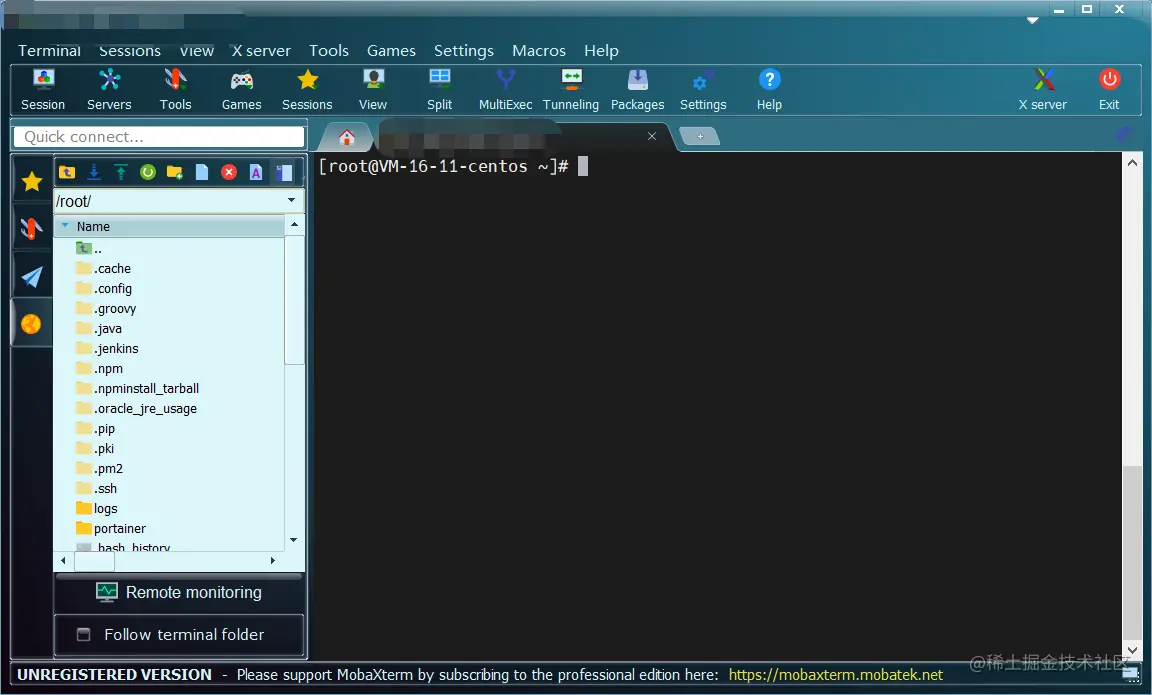Viewport: 1152px width, 695px height.
Task: Click the file list horizontal scroll right arrow
Action: point(273,561)
